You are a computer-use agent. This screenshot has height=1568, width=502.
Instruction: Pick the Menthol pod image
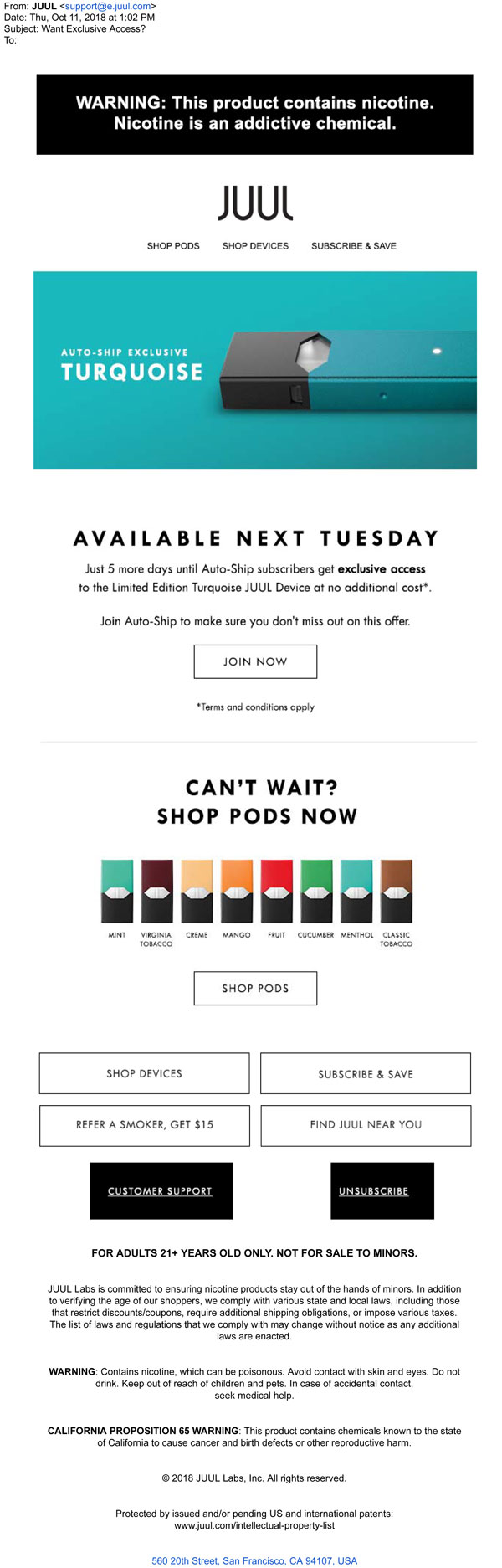(356, 891)
